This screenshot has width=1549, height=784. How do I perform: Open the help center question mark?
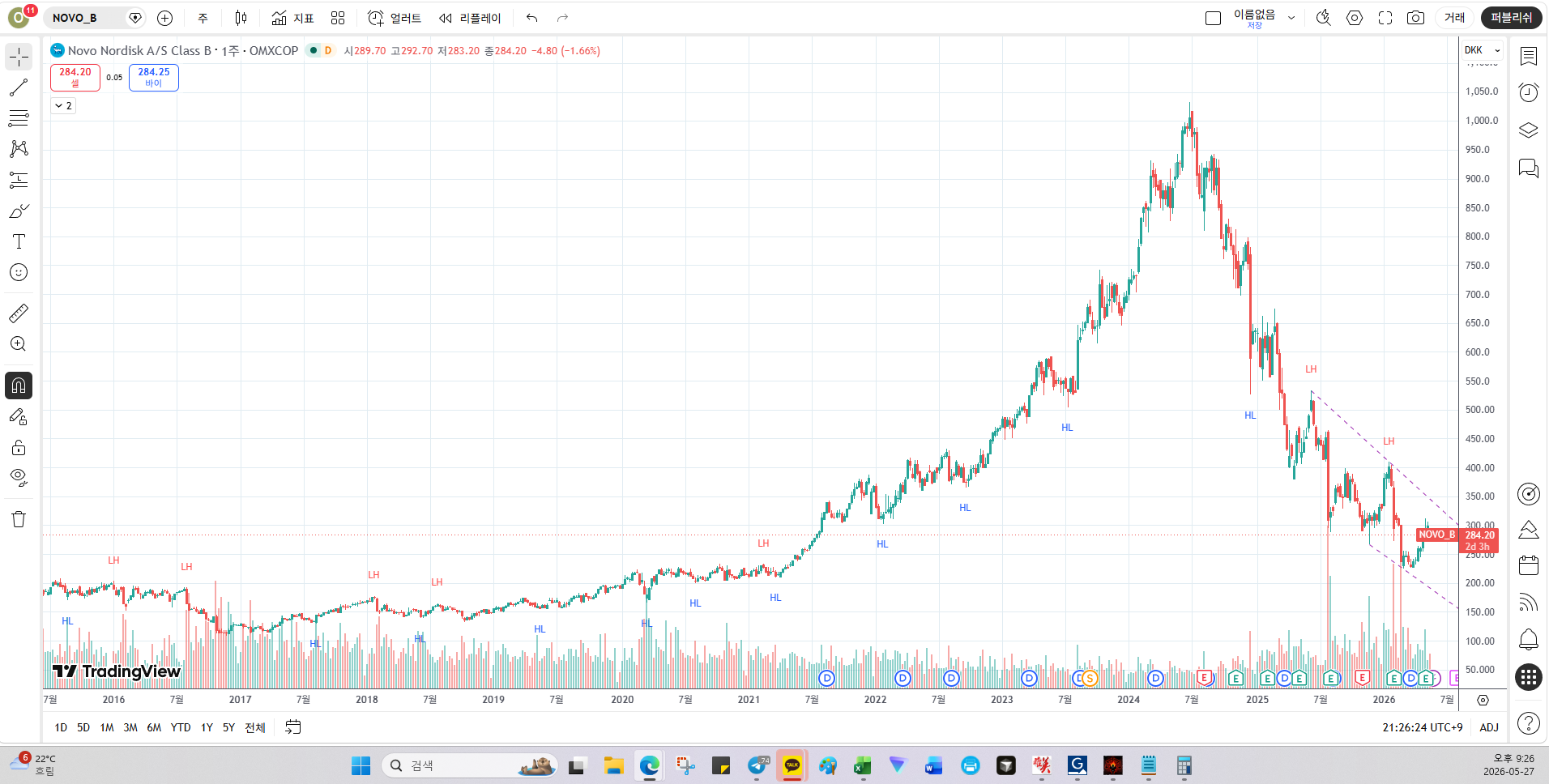pos(1529,723)
